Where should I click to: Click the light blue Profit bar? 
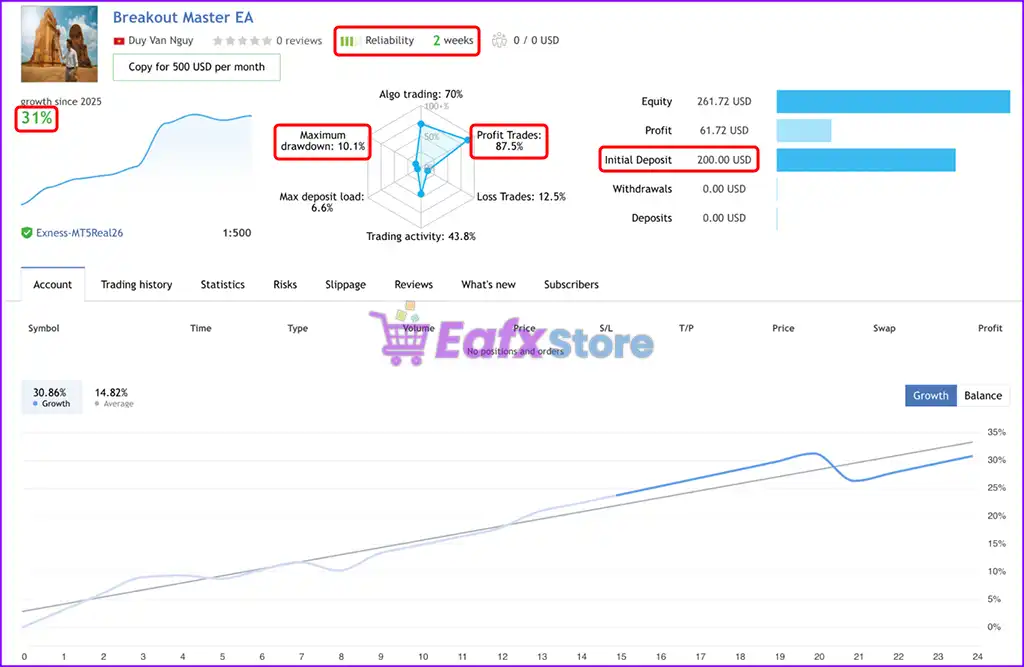tap(804, 131)
